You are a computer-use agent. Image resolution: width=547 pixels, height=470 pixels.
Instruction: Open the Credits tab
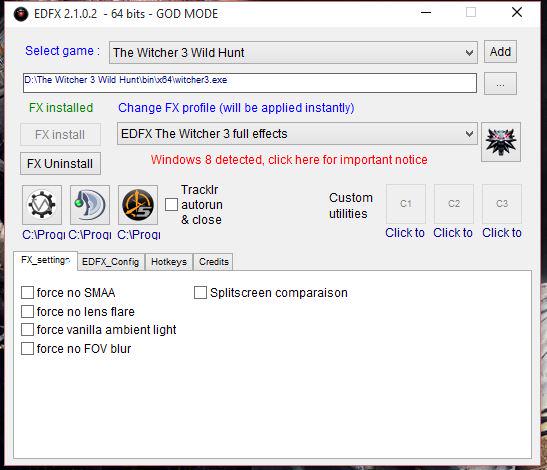[213, 262]
